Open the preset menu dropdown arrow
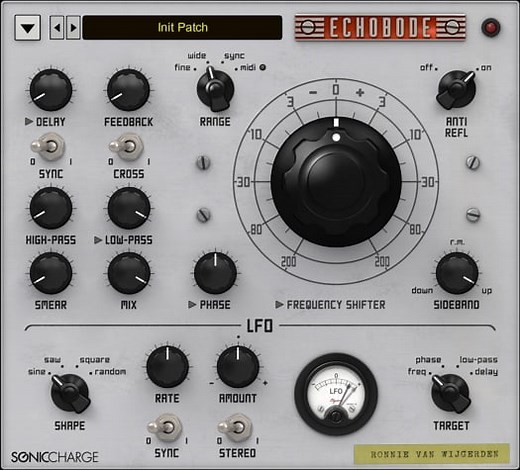 coord(28,28)
